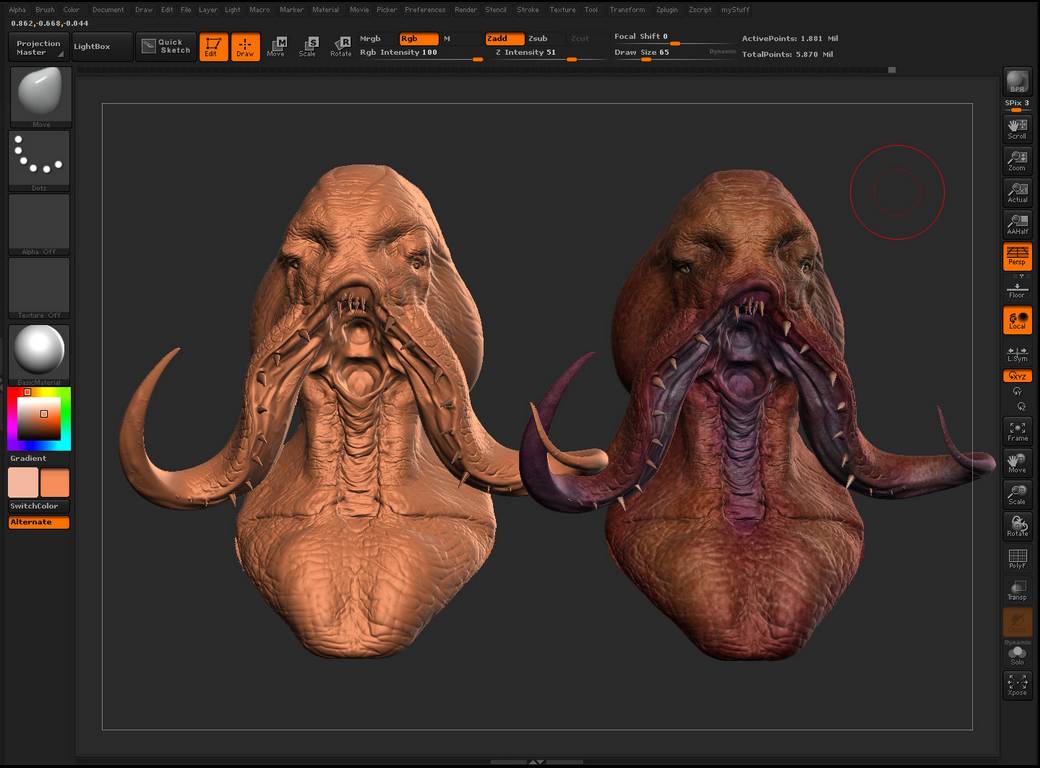Open the BasicMaterial material picker

click(40, 352)
